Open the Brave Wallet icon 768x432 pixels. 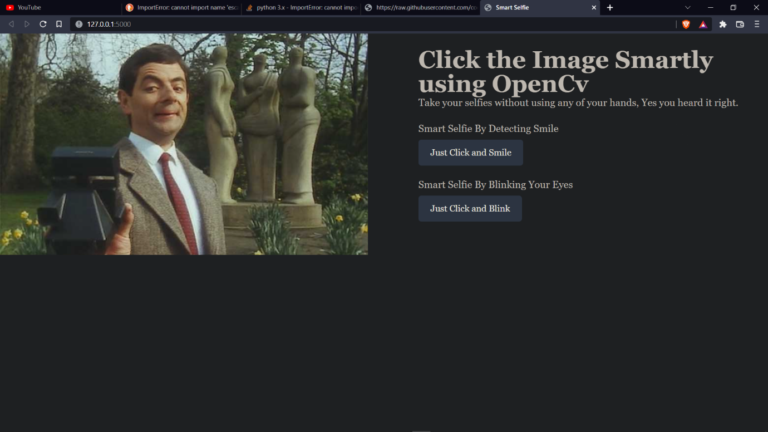(740, 24)
